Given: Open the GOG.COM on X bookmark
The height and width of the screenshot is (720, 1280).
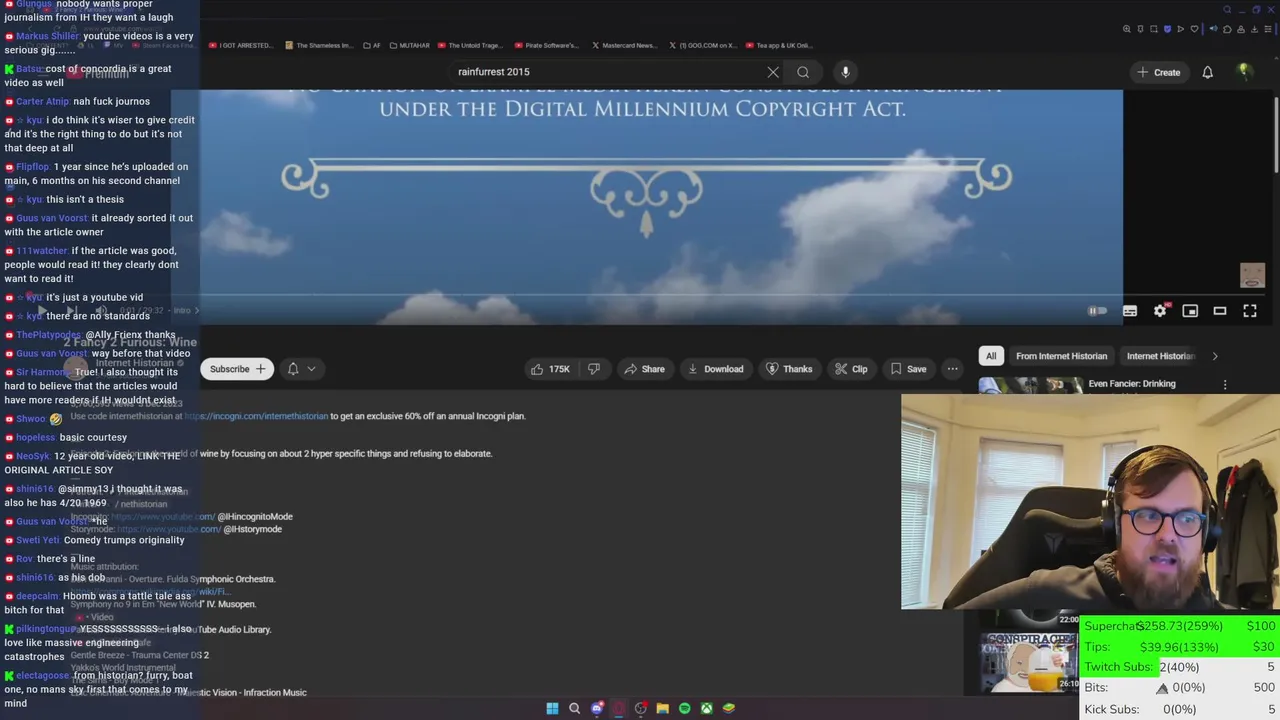Looking at the screenshot, I should click(x=702, y=45).
